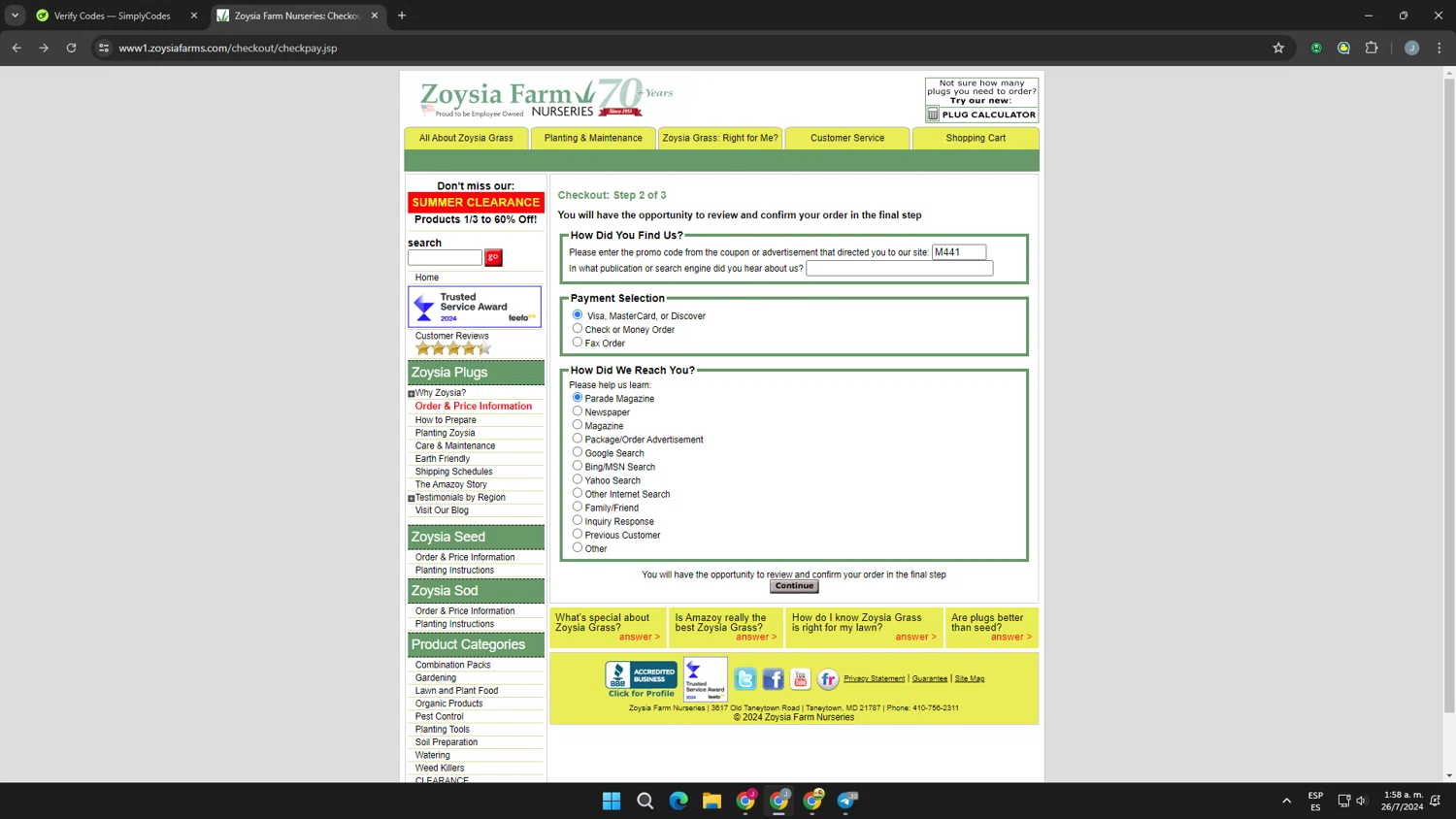The height and width of the screenshot is (819, 1456).
Task: Click Order & Price Information under Zoysia Plugs
Action: (x=474, y=407)
